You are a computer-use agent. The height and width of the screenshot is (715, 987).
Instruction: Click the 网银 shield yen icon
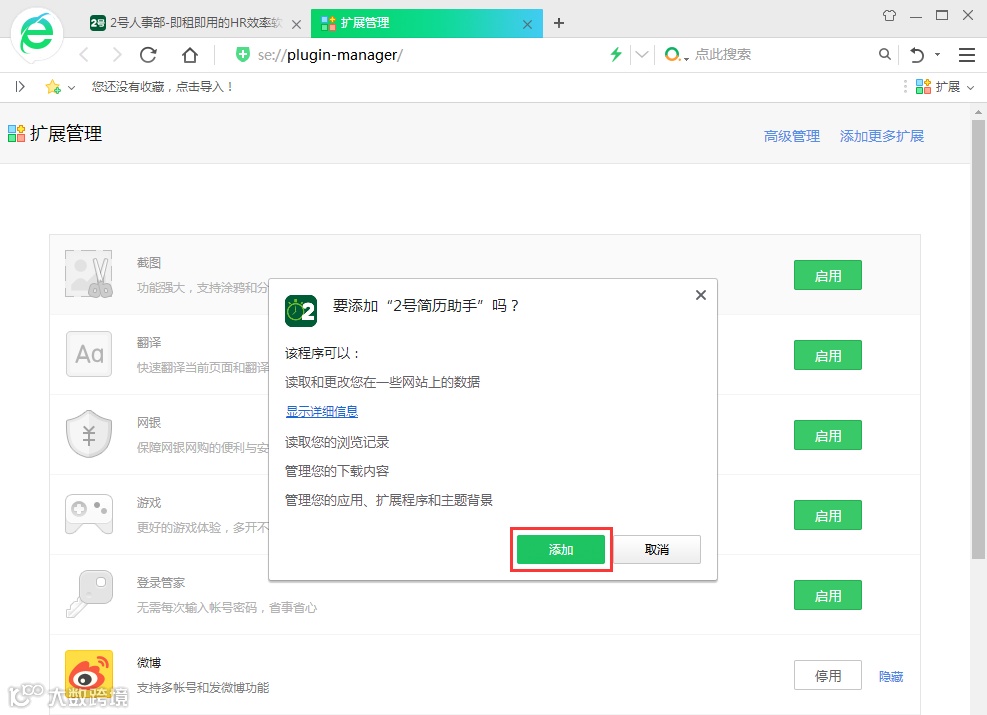click(89, 434)
